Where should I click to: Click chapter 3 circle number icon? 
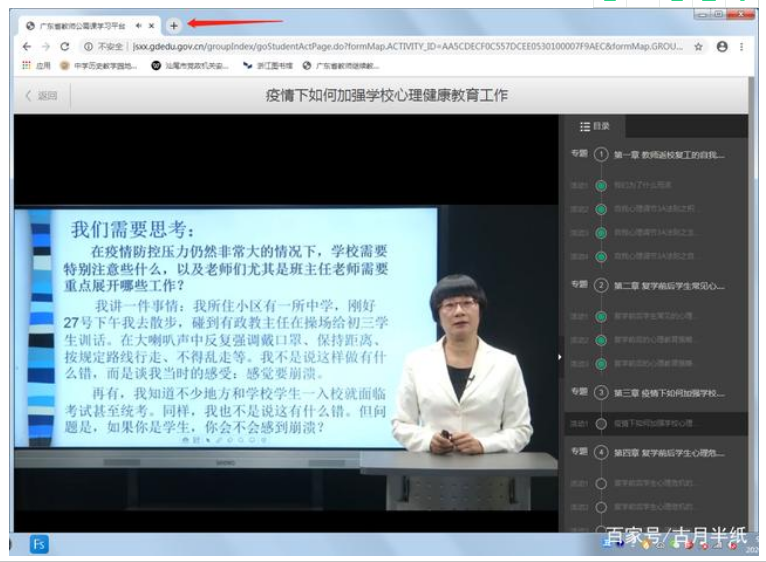click(x=601, y=393)
